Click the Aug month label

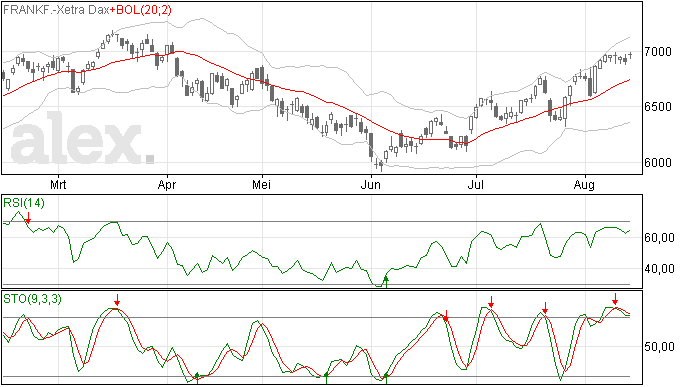coord(584,184)
